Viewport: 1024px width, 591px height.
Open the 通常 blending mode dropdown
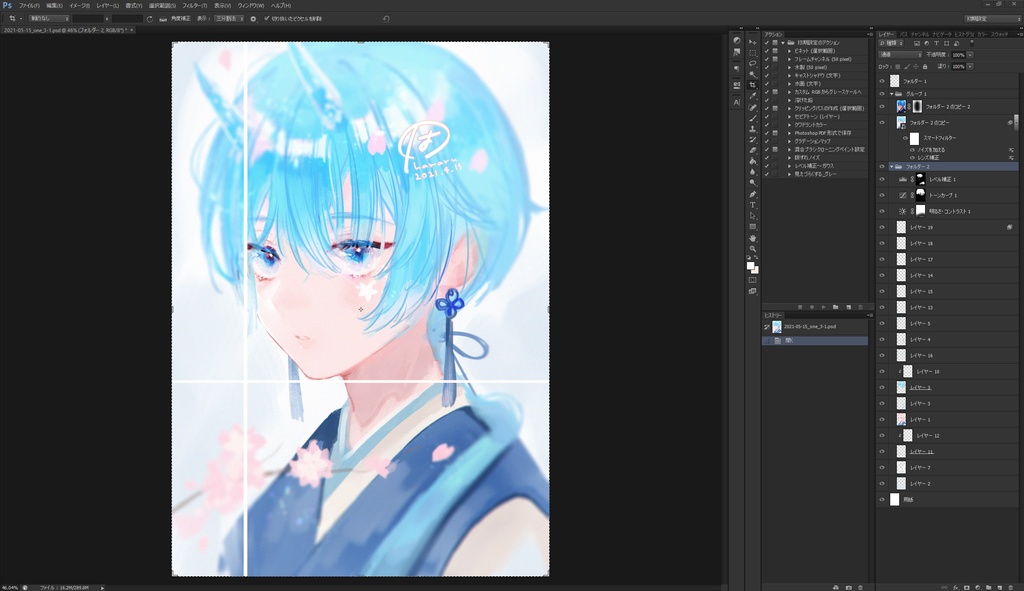(x=900, y=55)
